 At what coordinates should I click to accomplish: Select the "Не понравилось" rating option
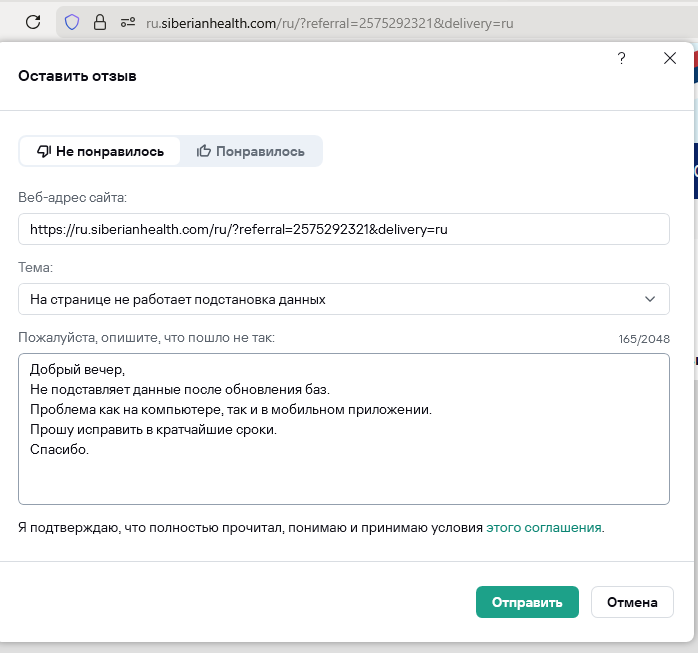pyautogui.click(x=100, y=151)
